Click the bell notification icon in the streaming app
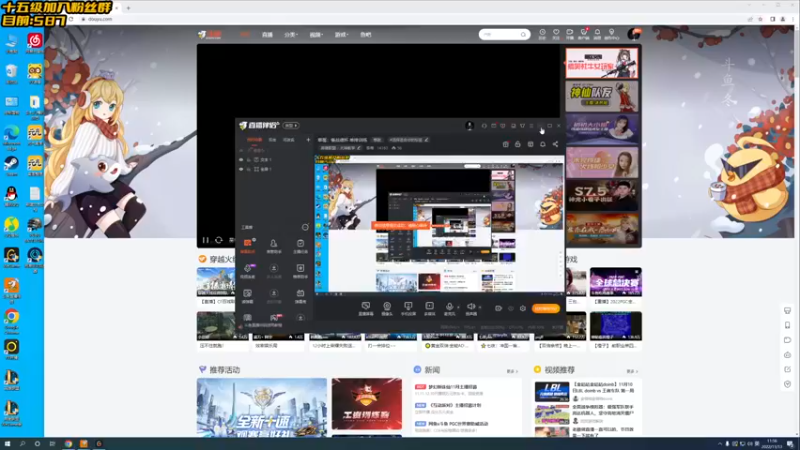This screenshot has width=800, height=450. pos(543,144)
